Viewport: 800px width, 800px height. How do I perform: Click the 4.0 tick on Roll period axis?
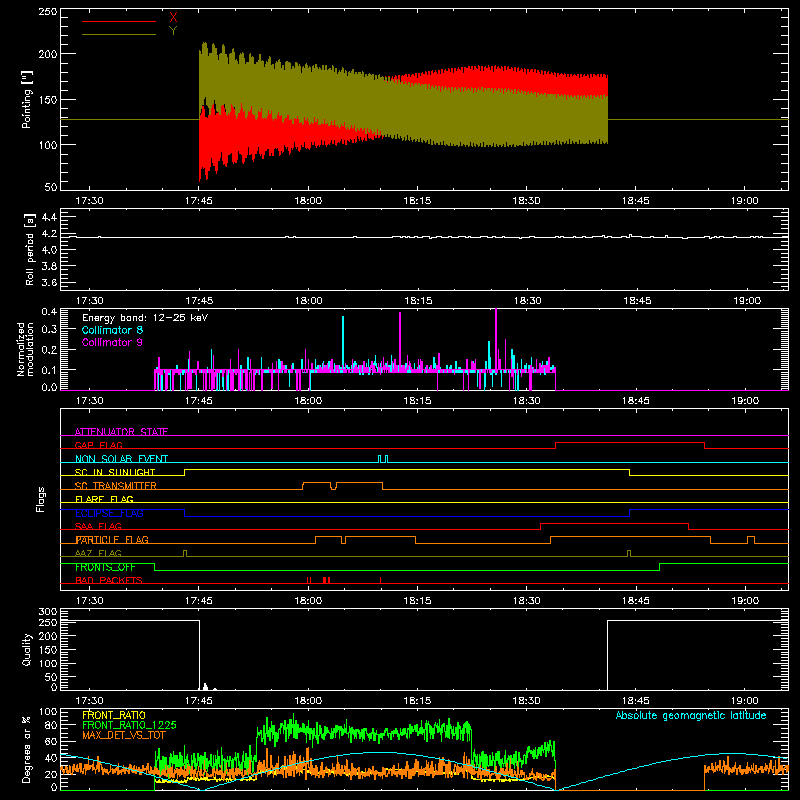pos(49,250)
